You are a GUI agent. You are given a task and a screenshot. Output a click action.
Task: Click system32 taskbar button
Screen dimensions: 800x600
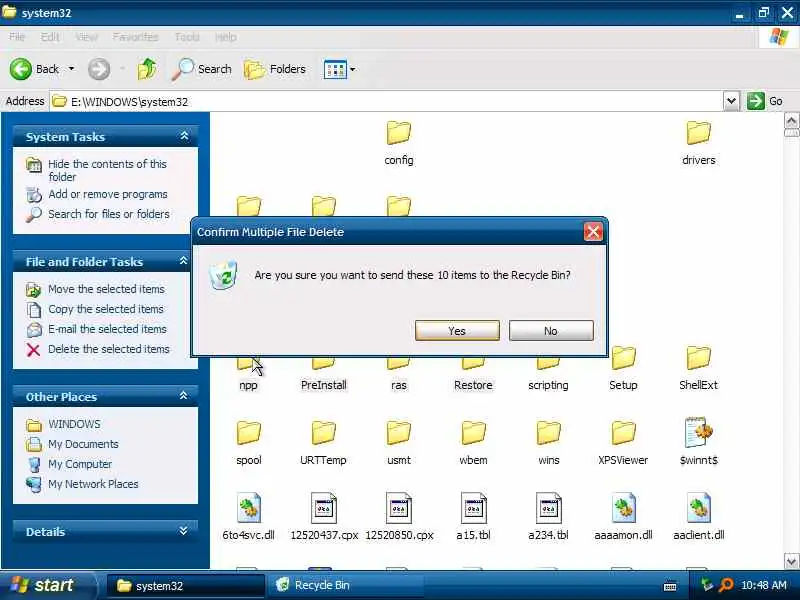pyautogui.click(x=186, y=586)
